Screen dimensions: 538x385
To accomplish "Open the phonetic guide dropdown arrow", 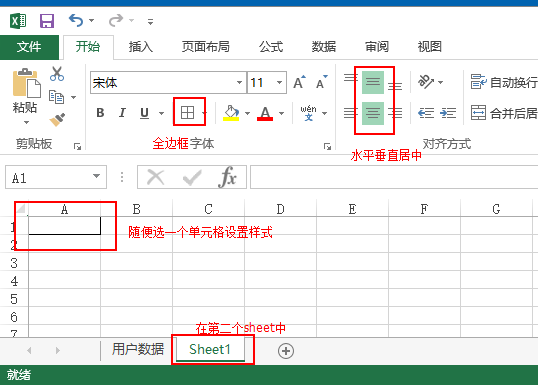I will click(x=325, y=113).
